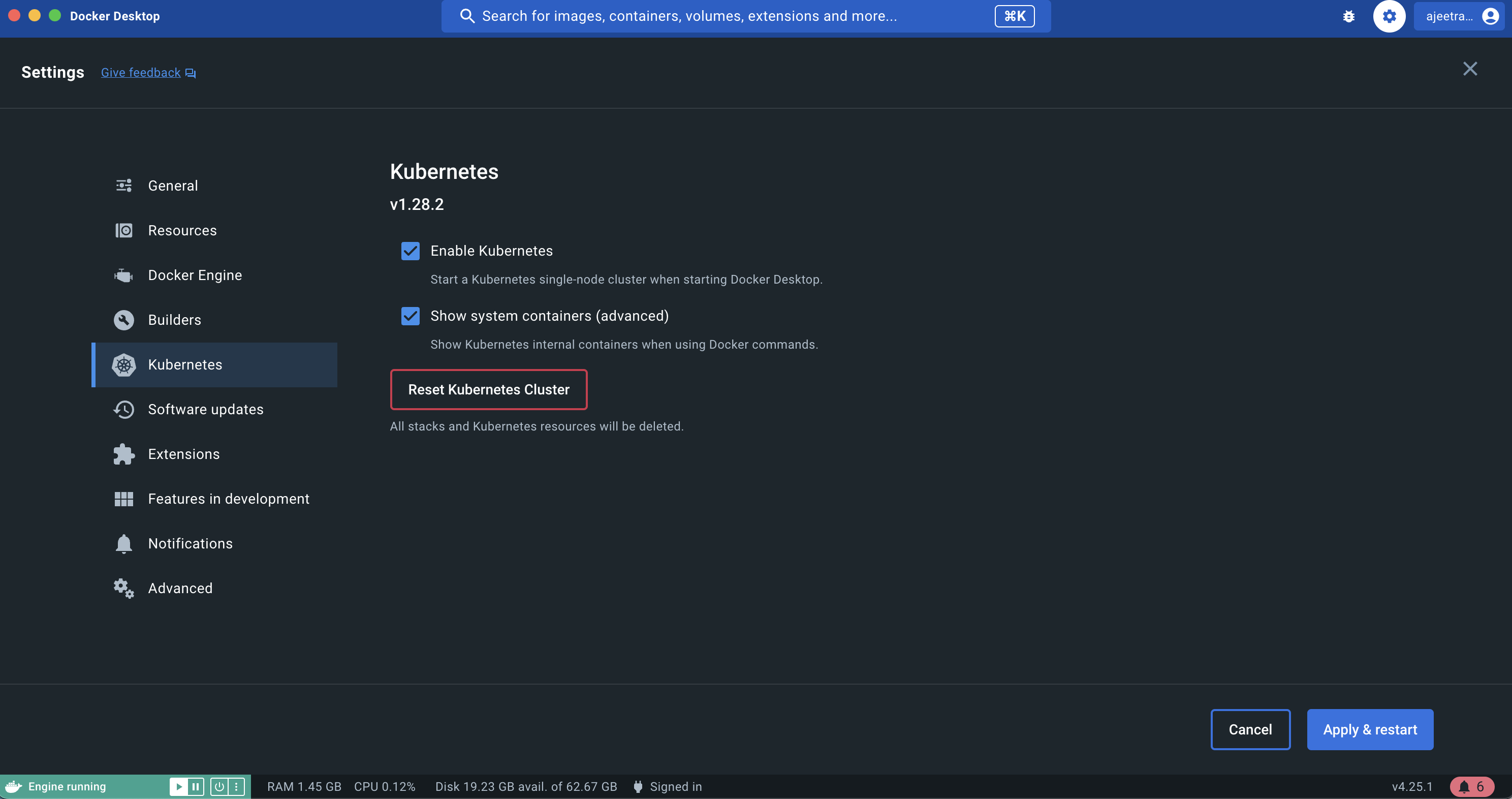1512x799 pixels.
Task: Open the engine more options menu
Action: pos(236,786)
